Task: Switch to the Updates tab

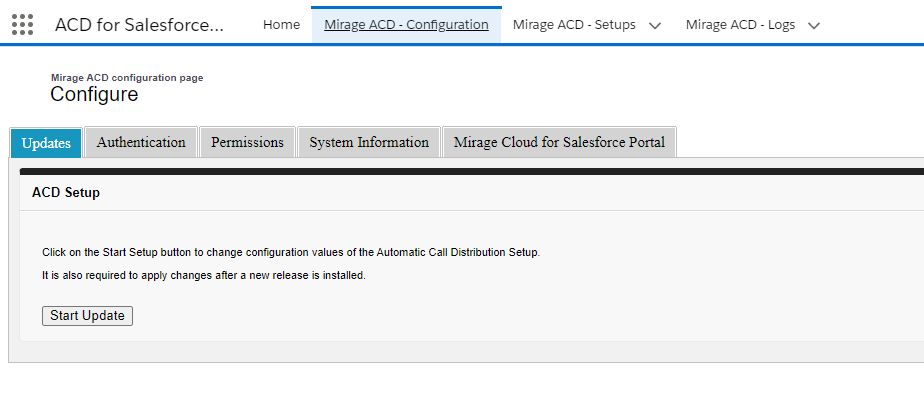Action: point(46,143)
